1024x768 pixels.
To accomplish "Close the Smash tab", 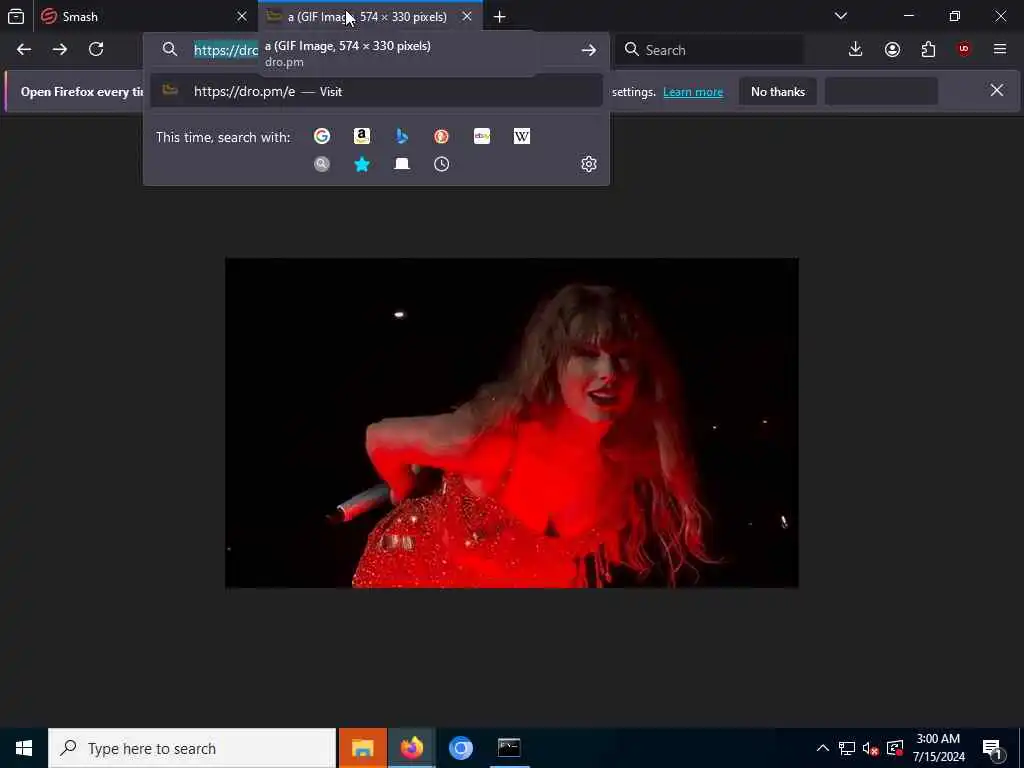I will 242,16.
